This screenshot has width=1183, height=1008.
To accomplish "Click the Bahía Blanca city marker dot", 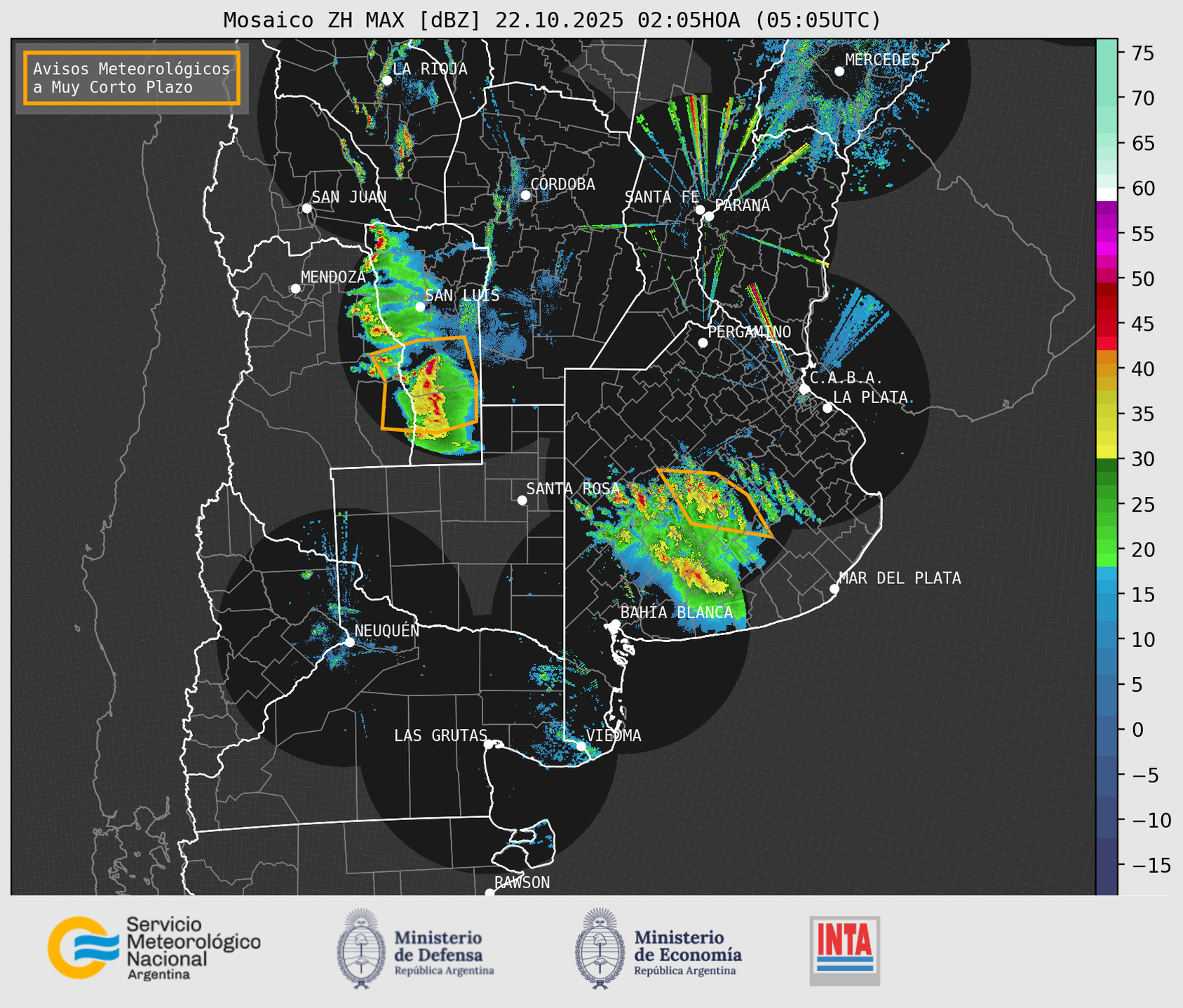I will coord(615,624).
